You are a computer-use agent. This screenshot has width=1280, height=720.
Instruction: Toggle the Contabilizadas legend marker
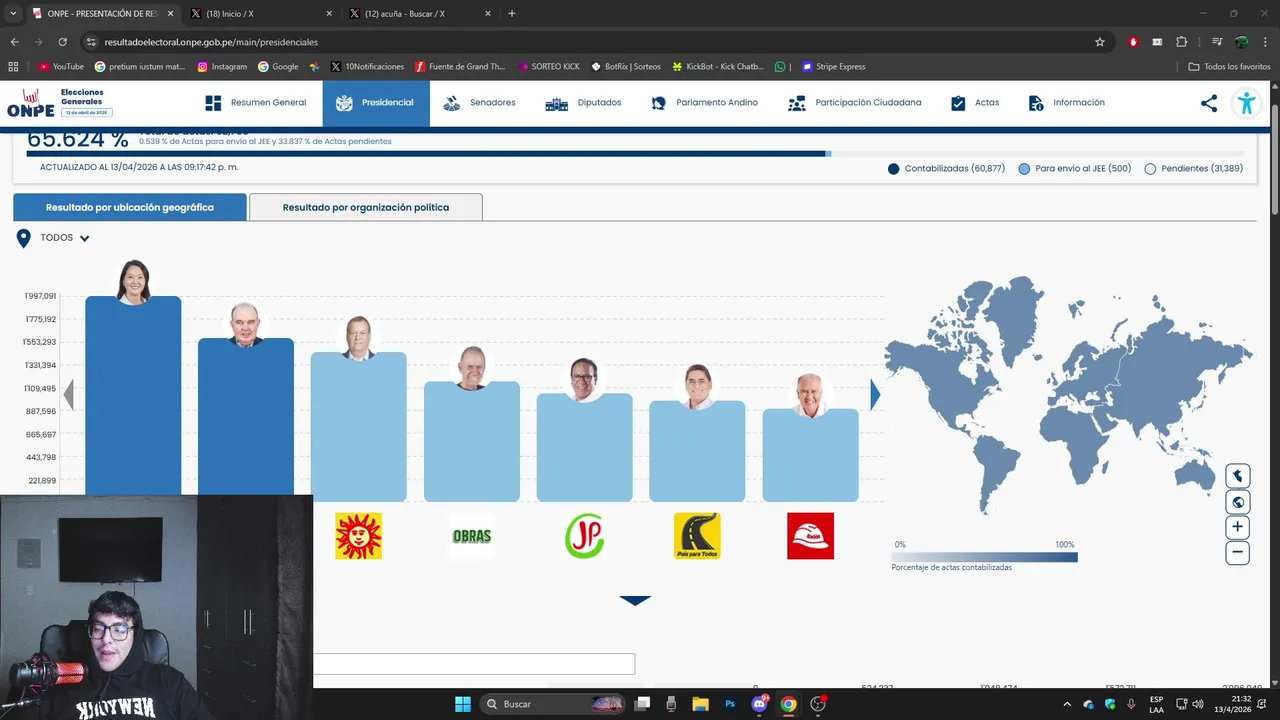tap(894, 169)
